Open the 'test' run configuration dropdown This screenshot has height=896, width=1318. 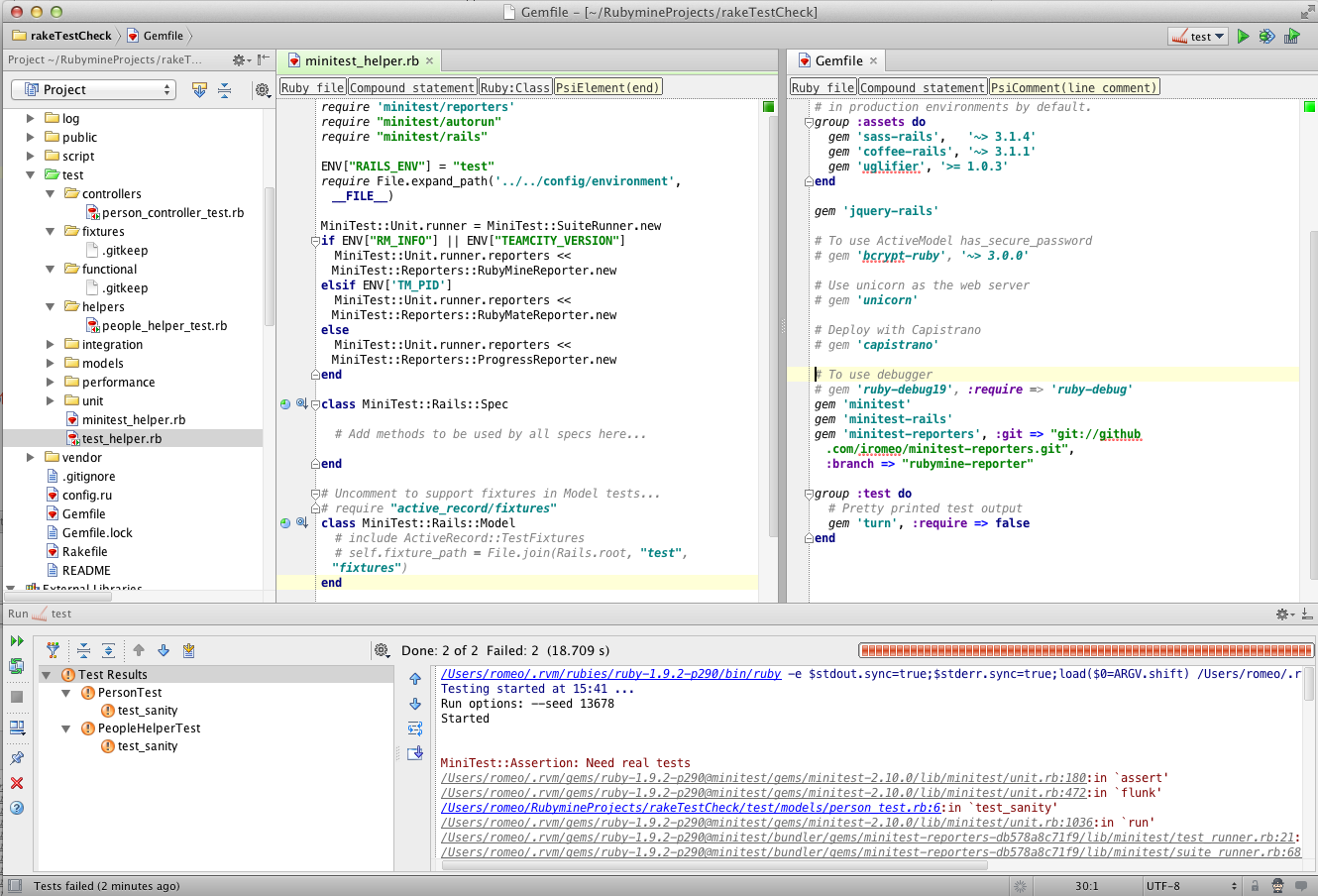tap(1199, 37)
